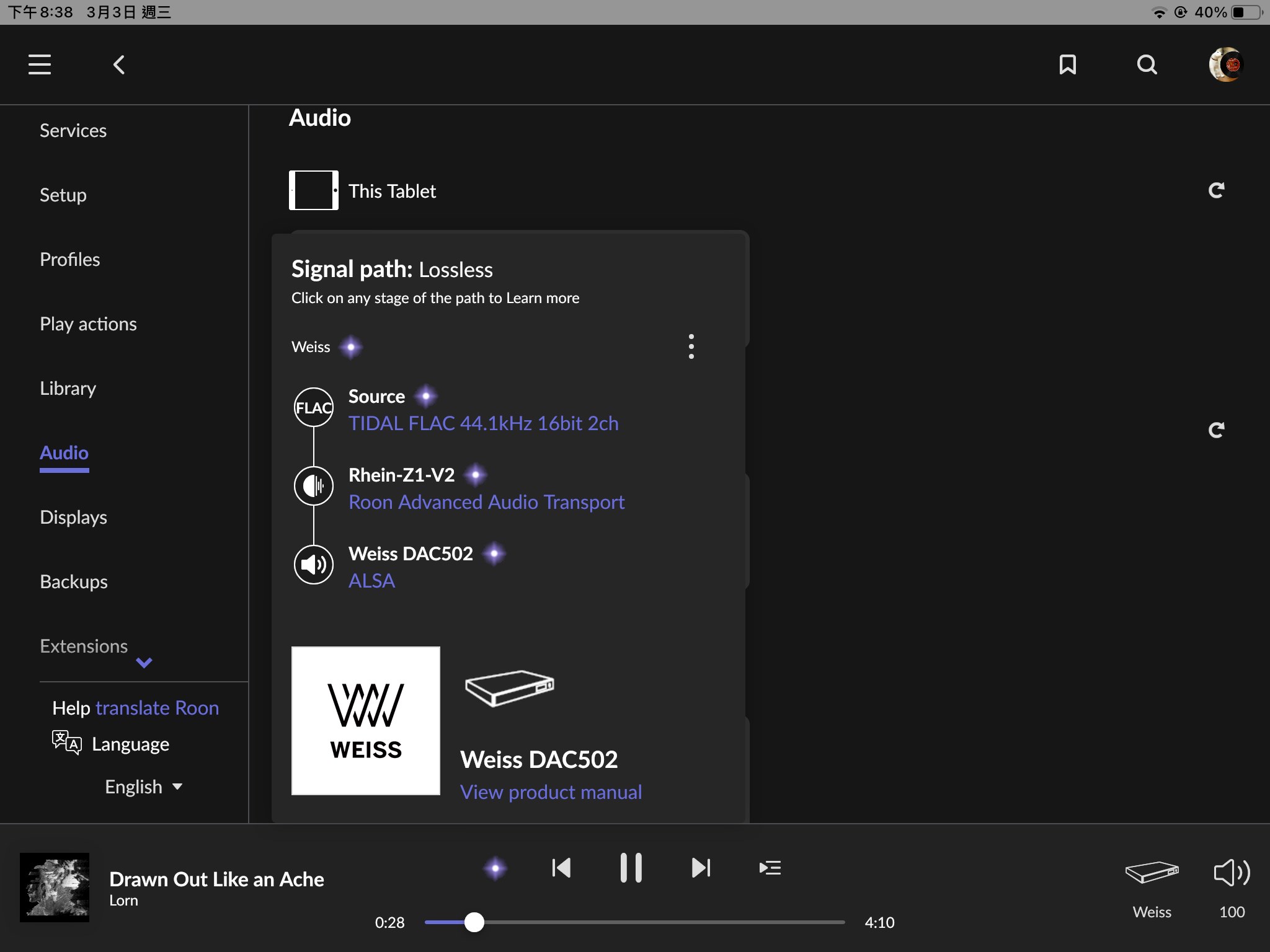Open signal path star in playback bar
Image resolution: width=1270 pixels, height=952 pixels.
[x=495, y=868]
